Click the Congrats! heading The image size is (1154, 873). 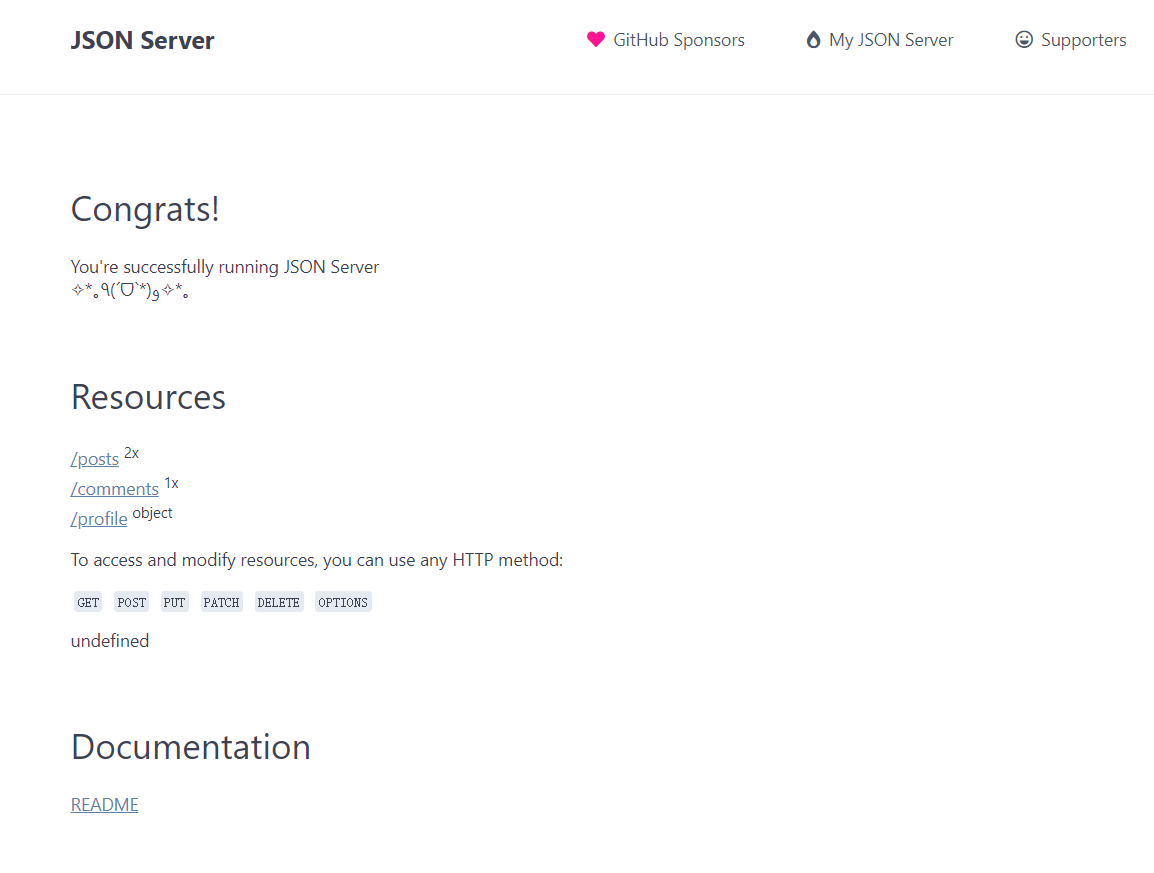tap(145, 210)
